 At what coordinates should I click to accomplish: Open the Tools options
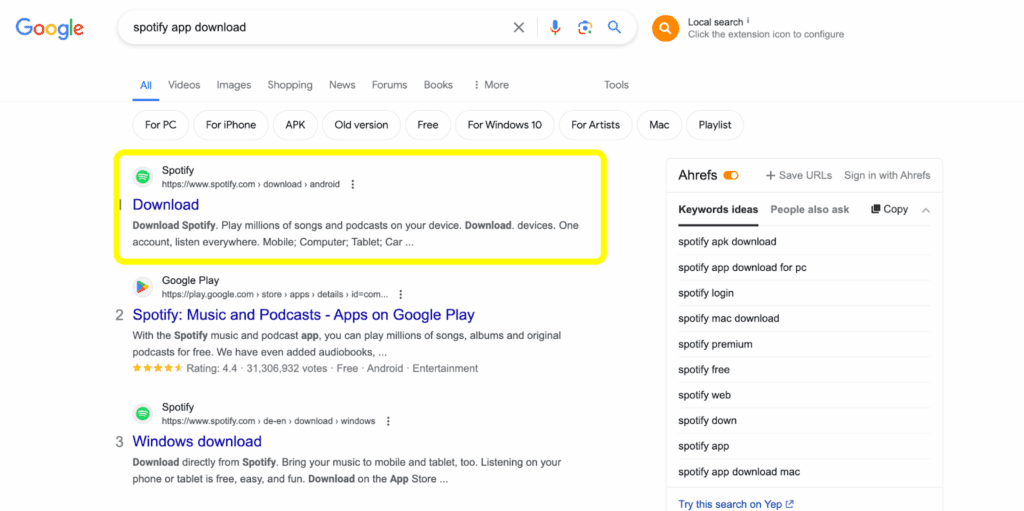click(x=616, y=85)
